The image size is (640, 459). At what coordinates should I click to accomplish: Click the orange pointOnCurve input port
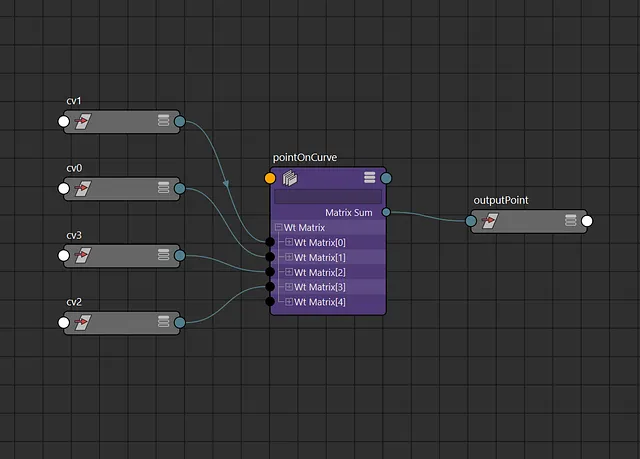(270, 178)
